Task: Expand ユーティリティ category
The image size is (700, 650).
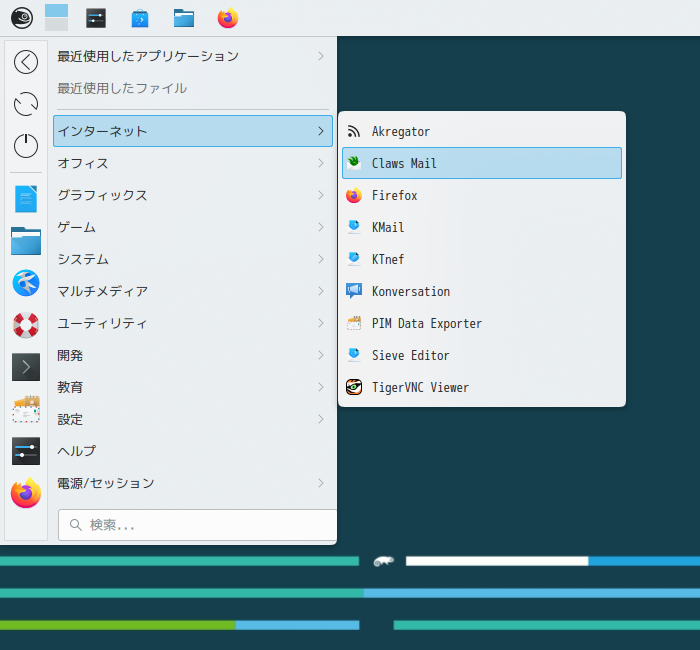Action: point(193,323)
